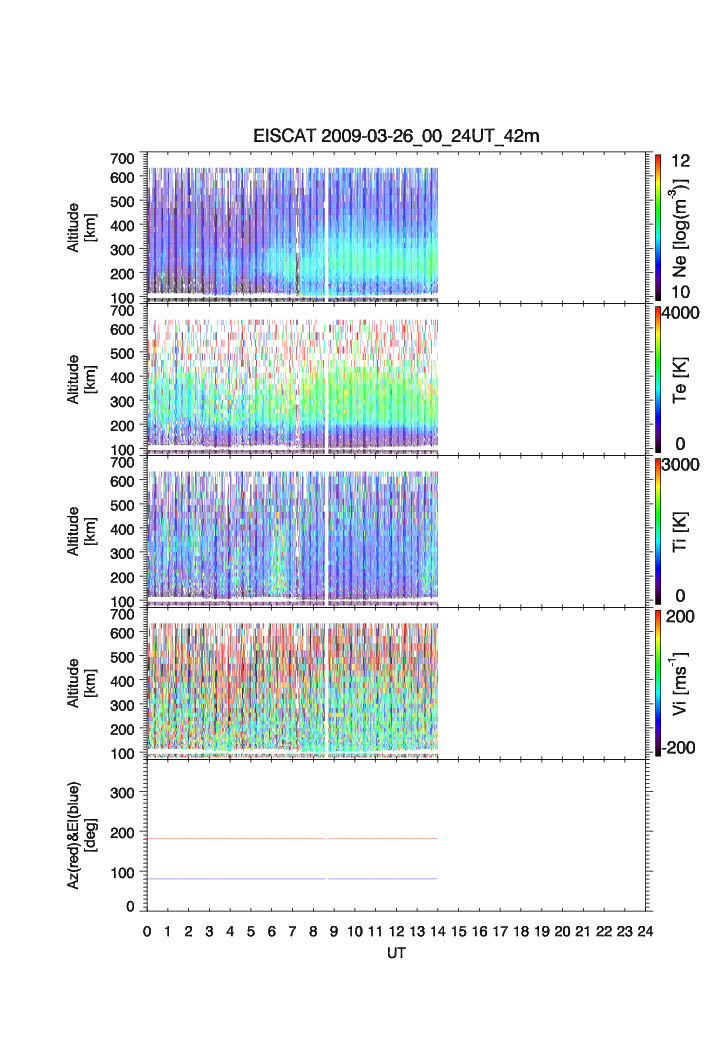Click the Ti ion temperature color bar

coord(658,530)
